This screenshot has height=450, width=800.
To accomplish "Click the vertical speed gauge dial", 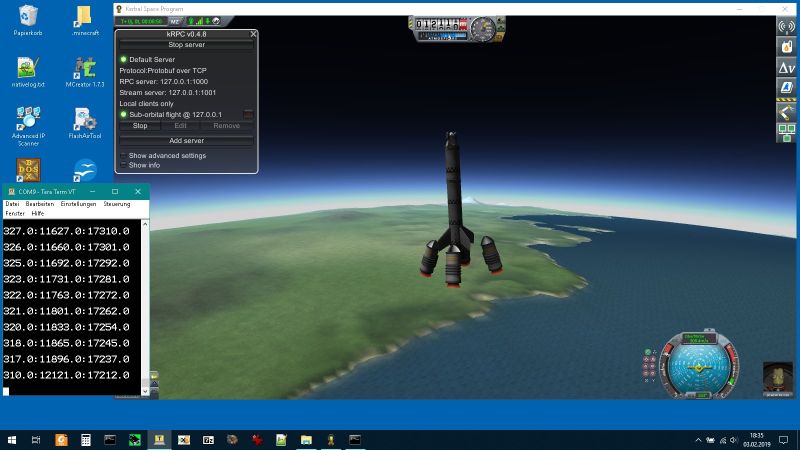I will pyautogui.click(x=482, y=29).
